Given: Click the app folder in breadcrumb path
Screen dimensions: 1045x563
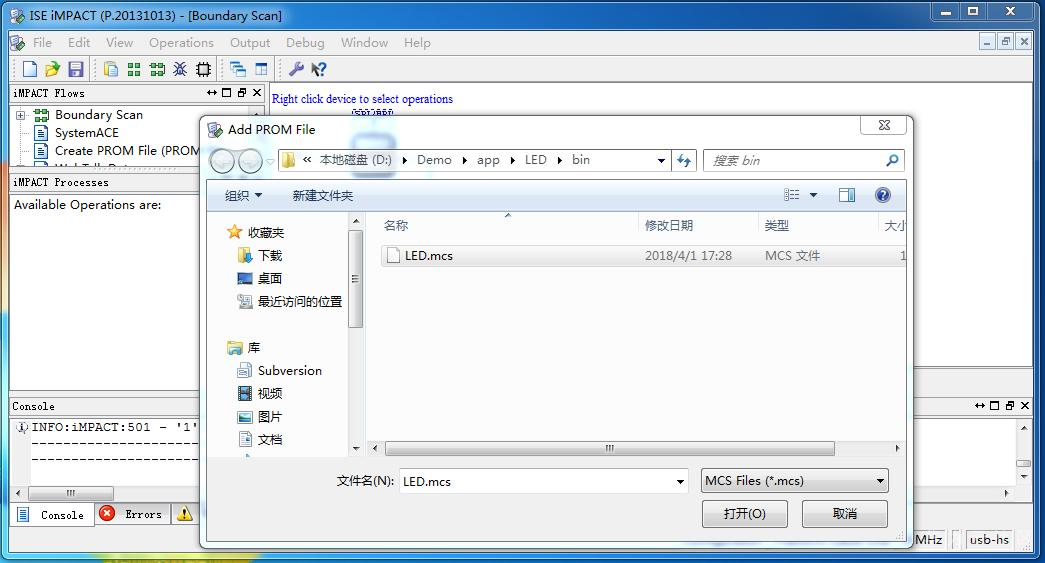Looking at the screenshot, I should pyautogui.click(x=488, y=160).
